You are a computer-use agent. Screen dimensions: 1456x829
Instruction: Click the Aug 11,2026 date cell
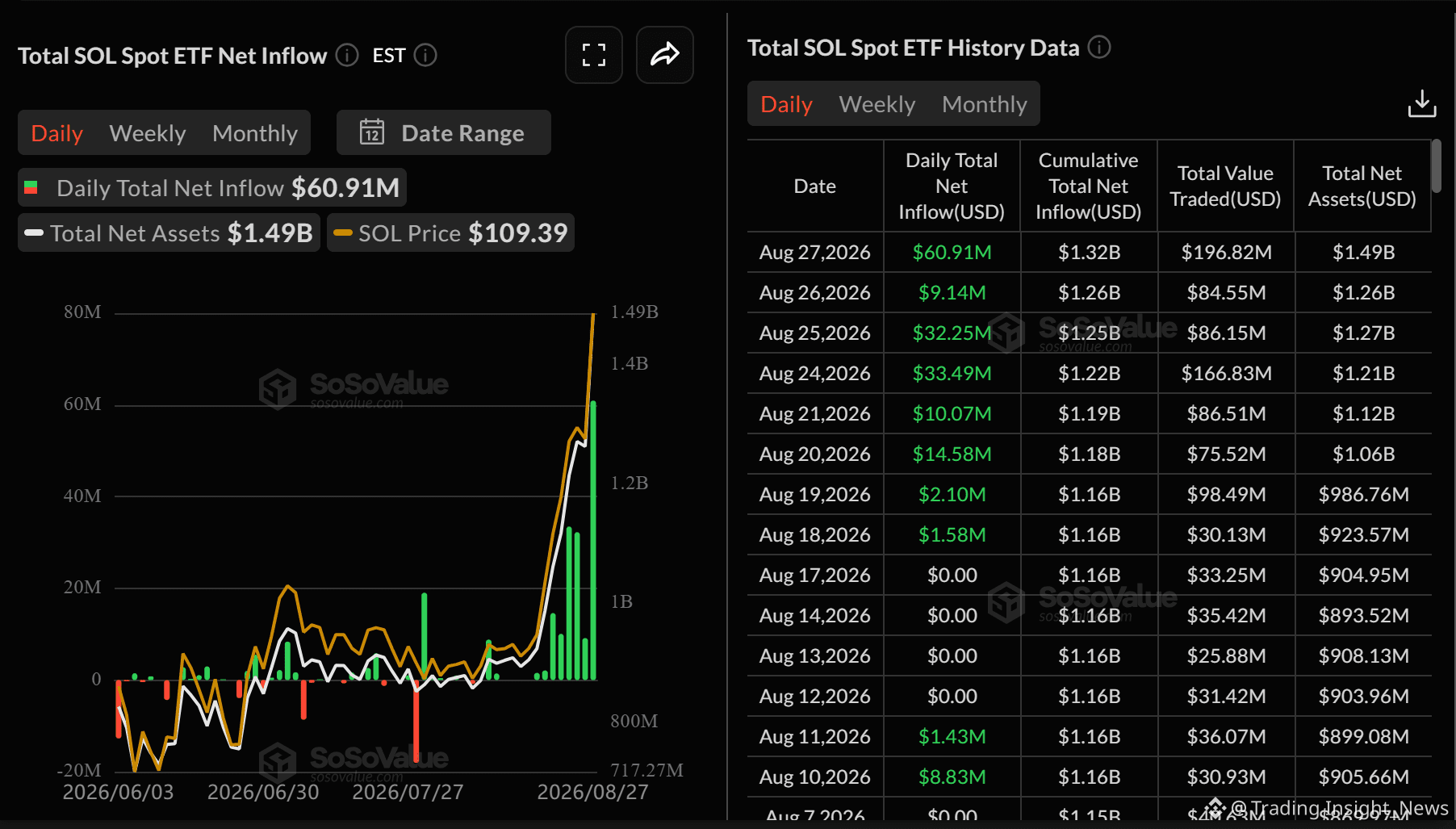pos(815,737)
